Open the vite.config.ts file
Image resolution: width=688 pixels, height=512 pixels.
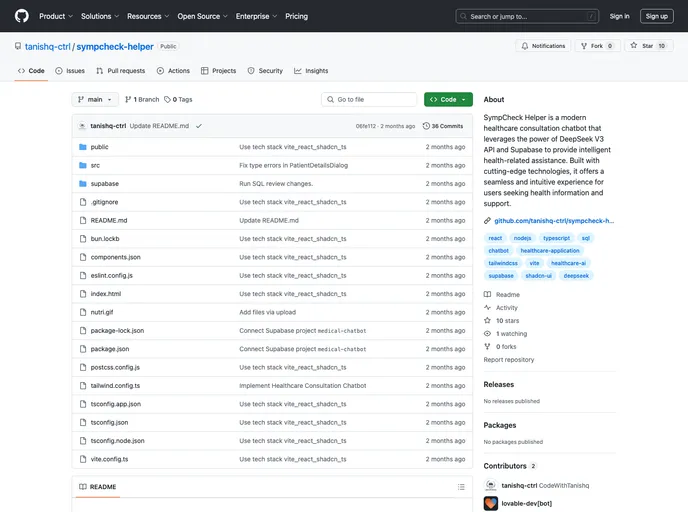tap(109, 459)
